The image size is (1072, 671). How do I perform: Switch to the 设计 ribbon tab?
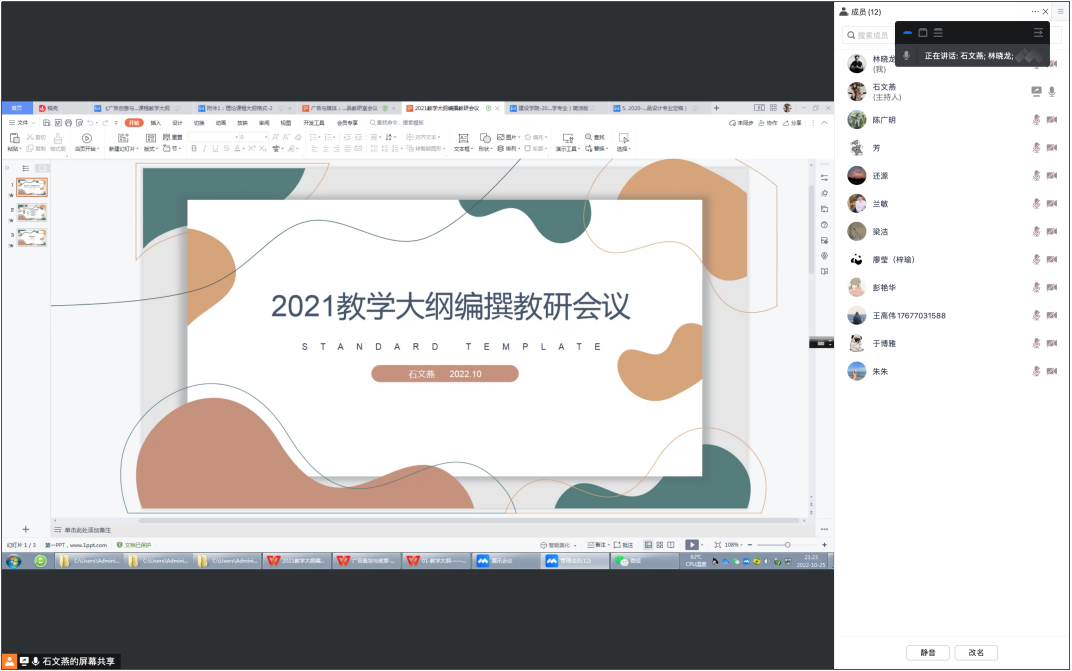[177, 123]
